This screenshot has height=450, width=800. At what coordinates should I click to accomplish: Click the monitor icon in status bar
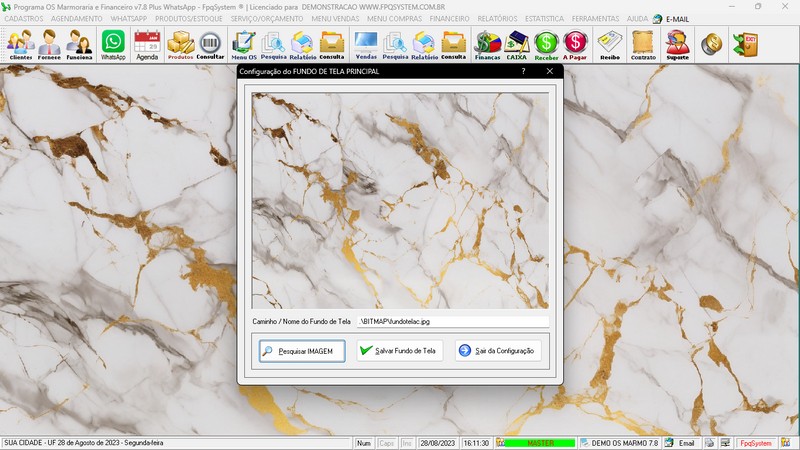pyautogui.click(x=725, y=443)
